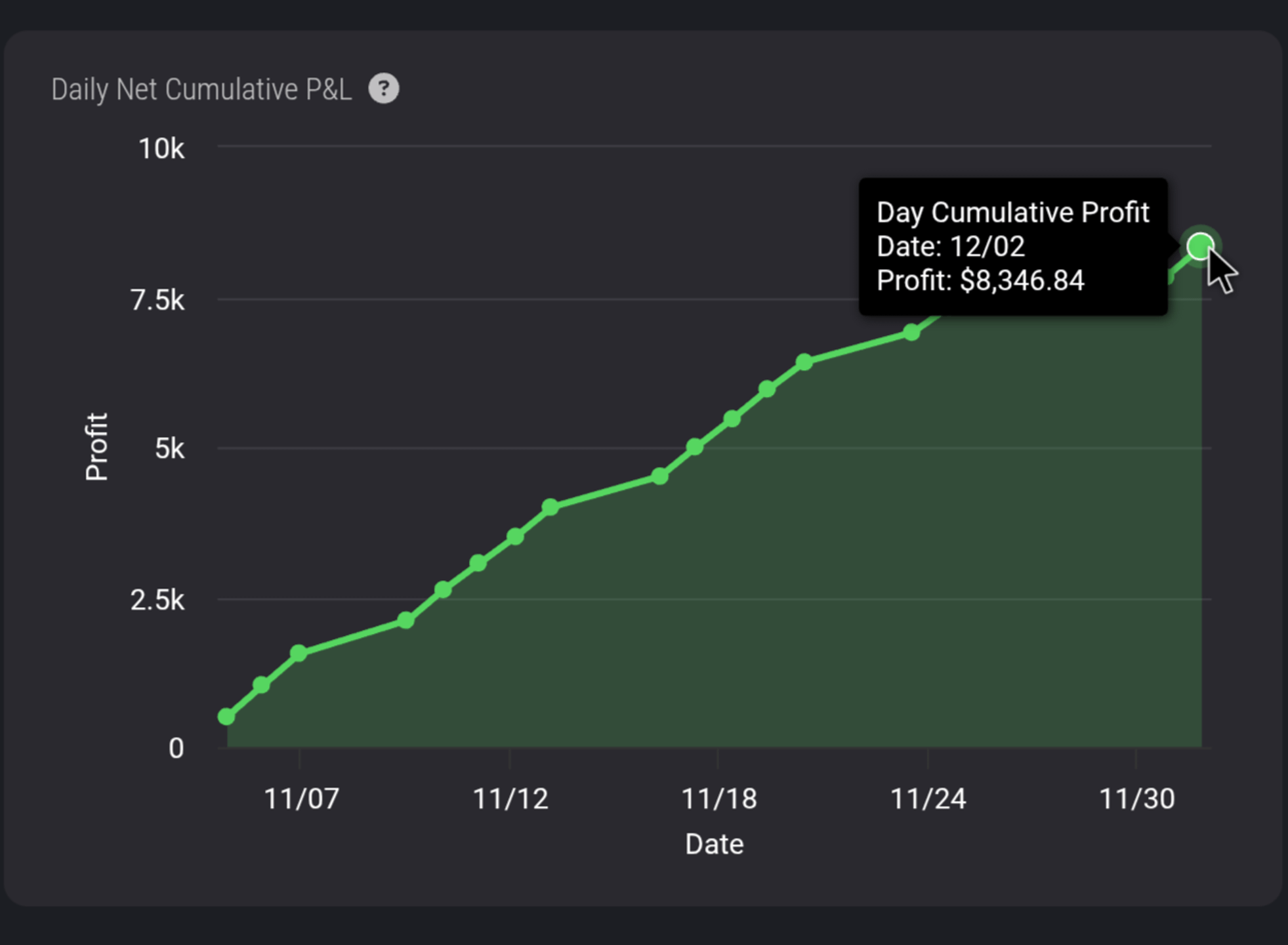Click the 7.5k profit axis label
The height and width of the screenshot is (945, 1288).
click(x=157, y=301)
